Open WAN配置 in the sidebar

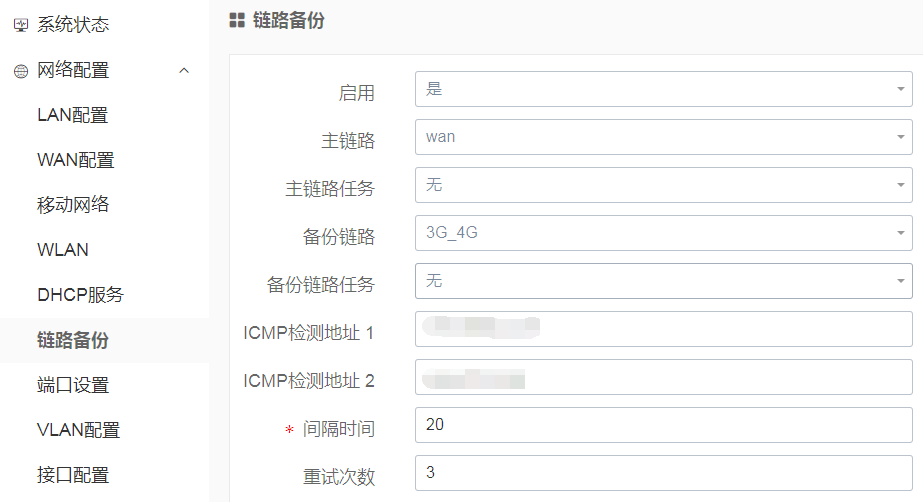tap(75, 160)
